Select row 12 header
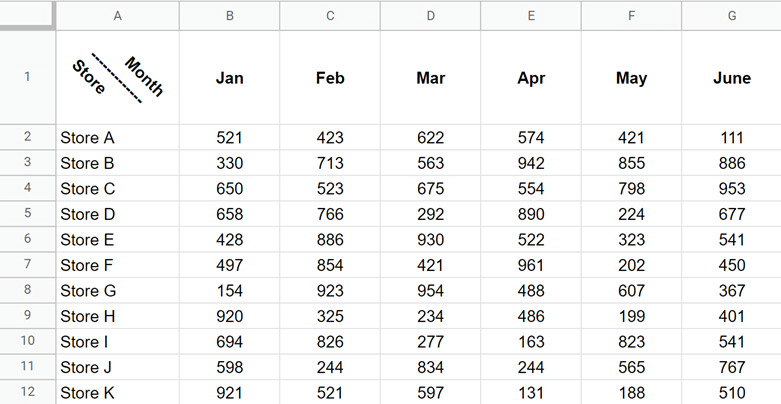Viewport: 781px width, 404px height. 27,392
